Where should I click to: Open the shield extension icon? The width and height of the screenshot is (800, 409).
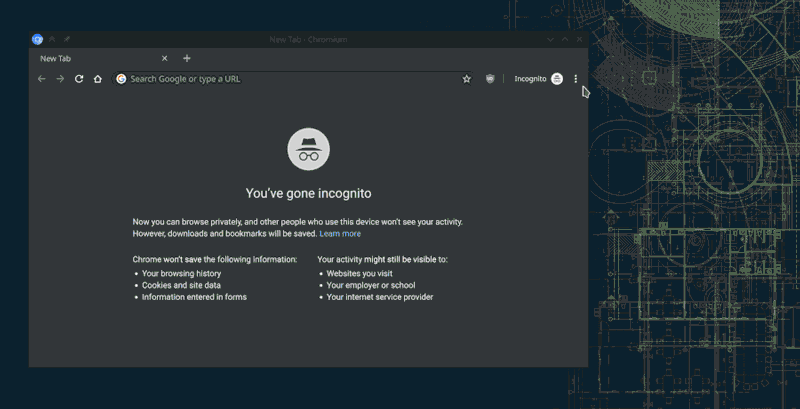[x=490, y=79]
